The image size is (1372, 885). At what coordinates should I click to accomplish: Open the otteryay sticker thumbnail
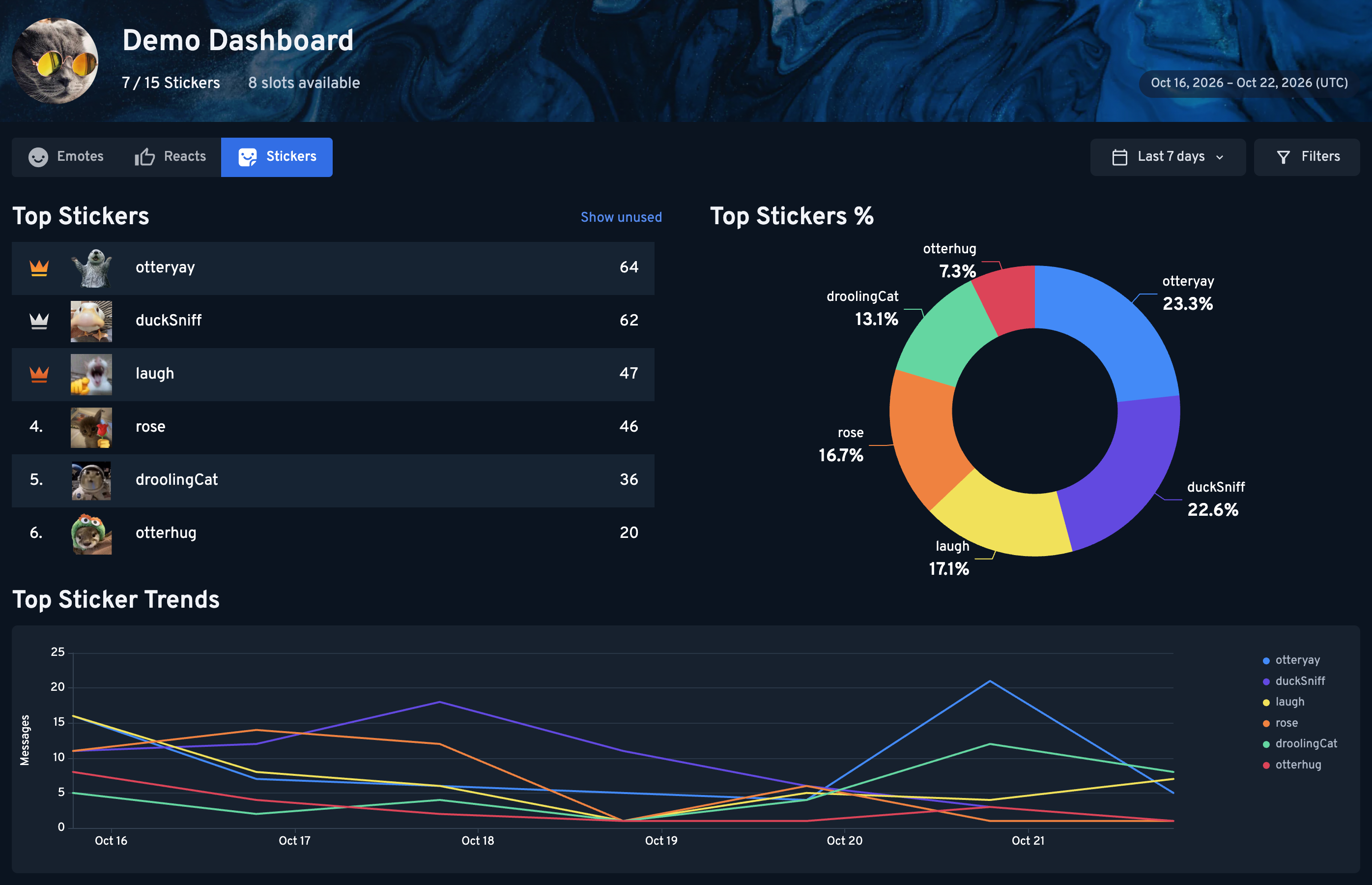[91, 268]
